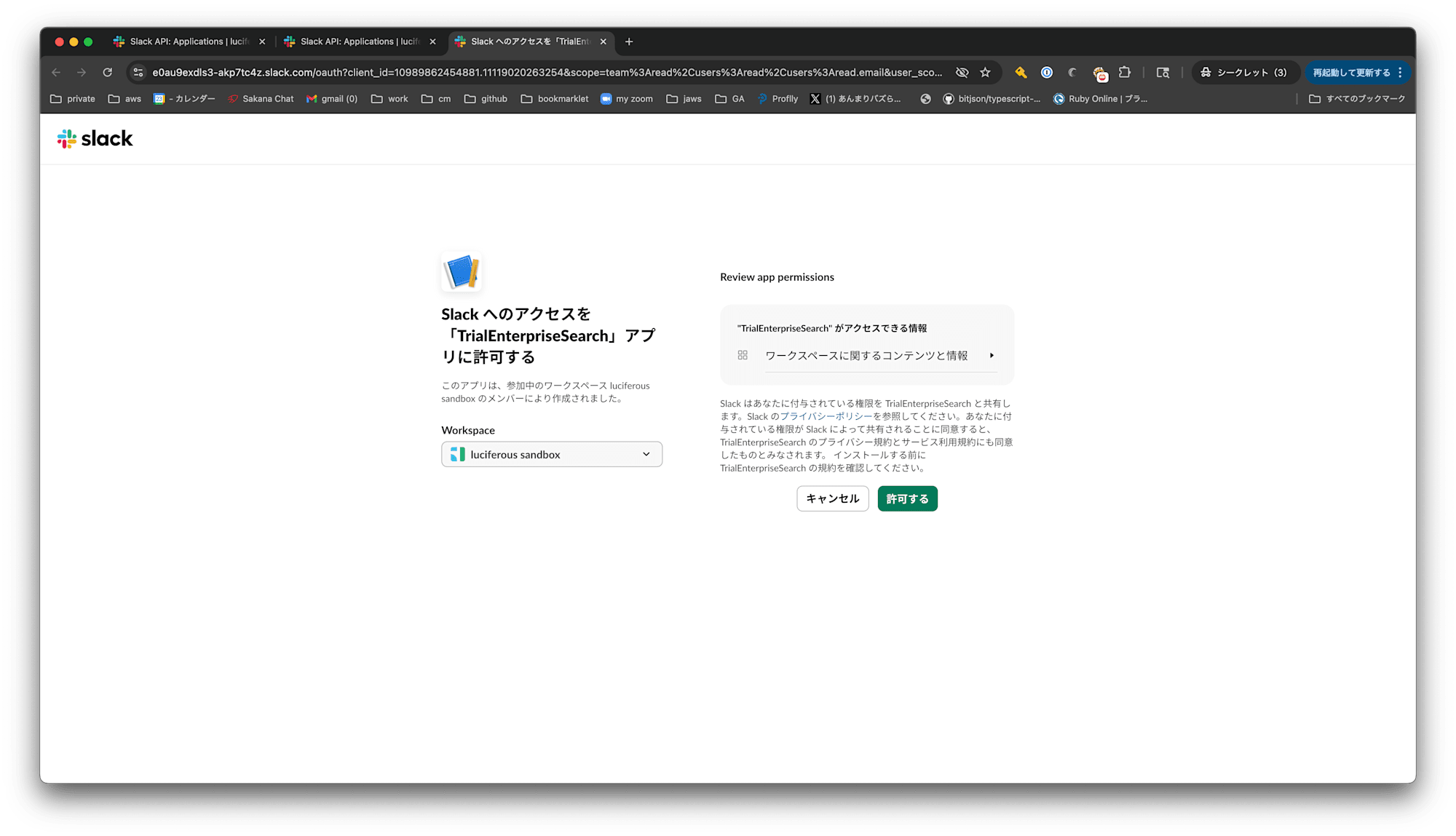Open the X (1) あんまりバズら… bookmark
This screenshot has width=1456, height=836.
(855, 98)
